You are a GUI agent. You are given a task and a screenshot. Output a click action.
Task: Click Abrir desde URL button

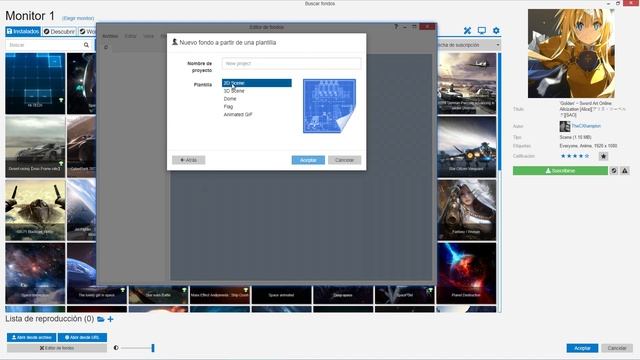pos(82,338)
